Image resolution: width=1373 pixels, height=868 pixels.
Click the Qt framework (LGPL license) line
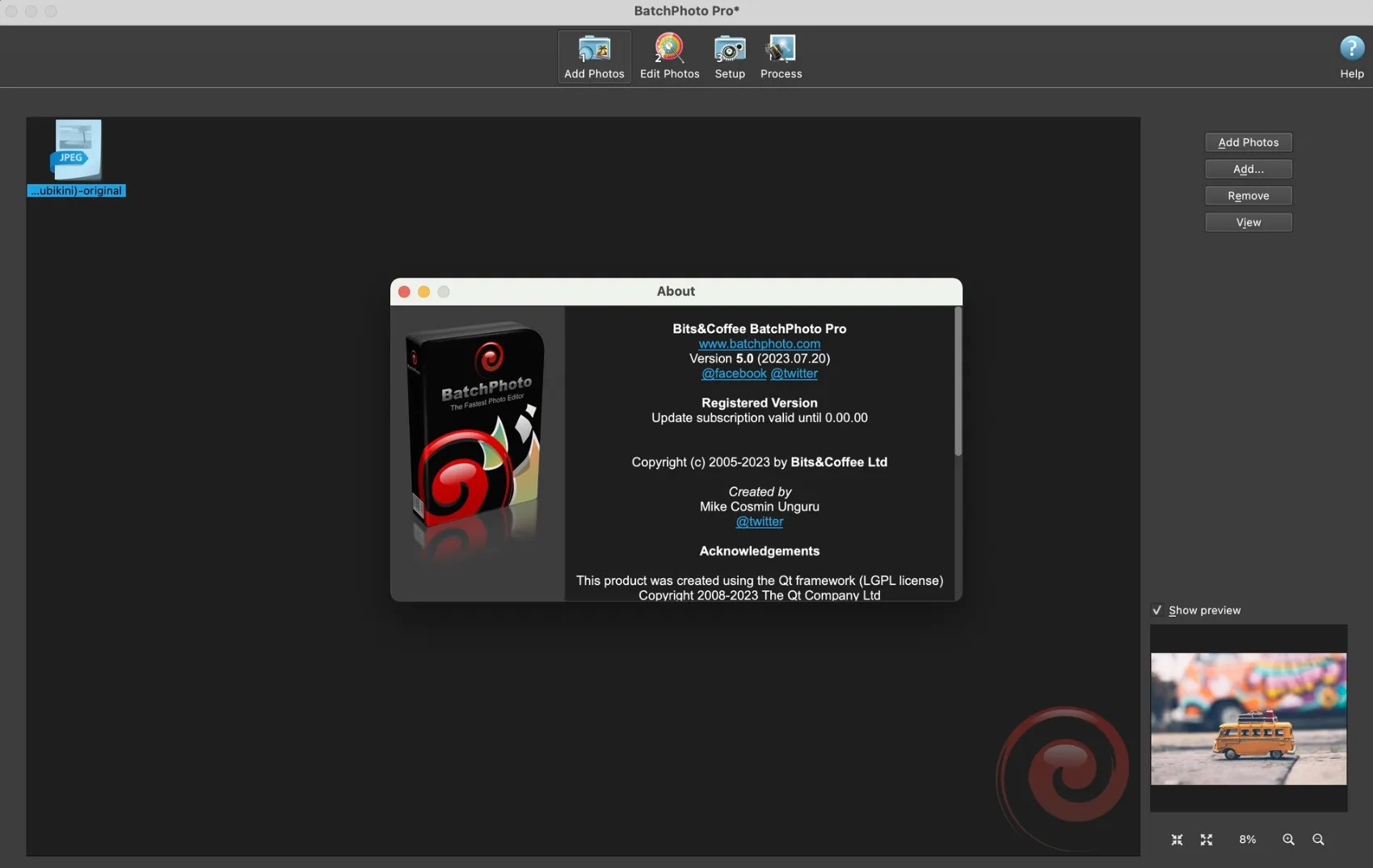759,580
